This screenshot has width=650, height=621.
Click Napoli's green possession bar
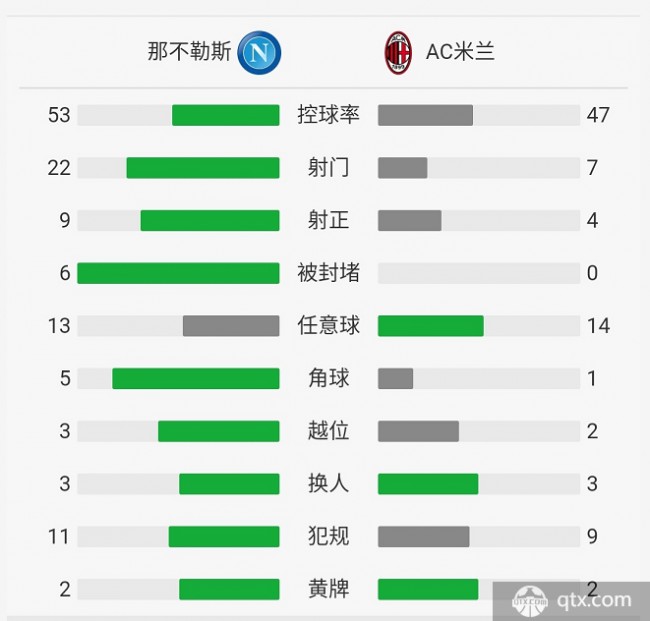click(226, 115)
